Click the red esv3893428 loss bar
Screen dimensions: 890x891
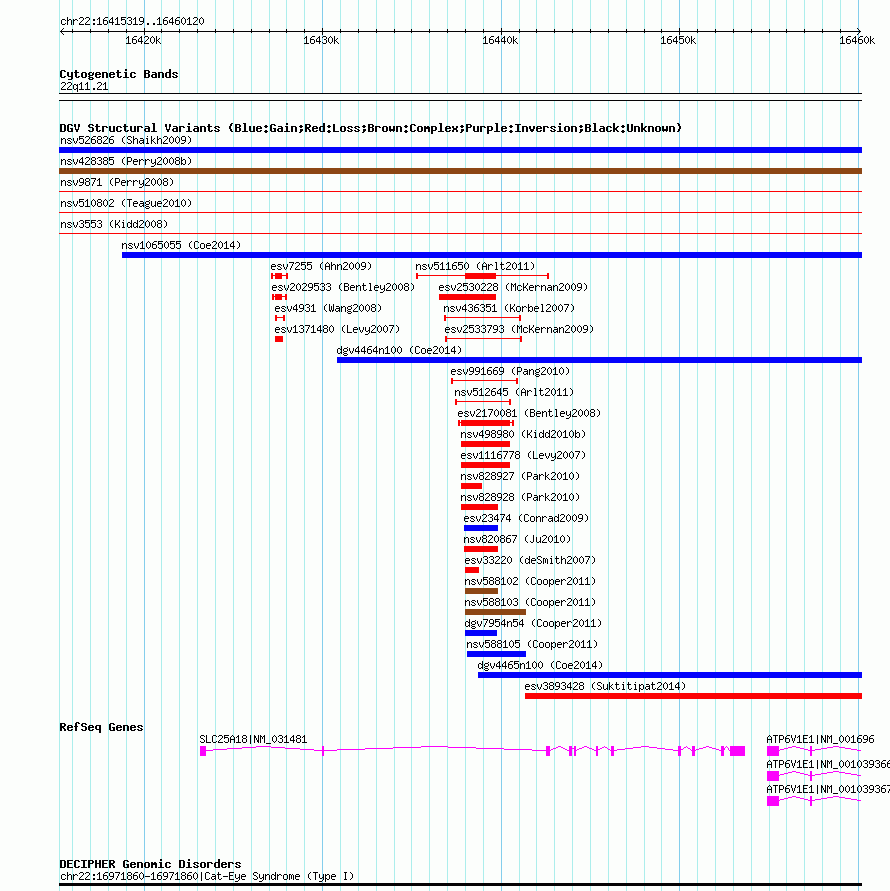693,697
